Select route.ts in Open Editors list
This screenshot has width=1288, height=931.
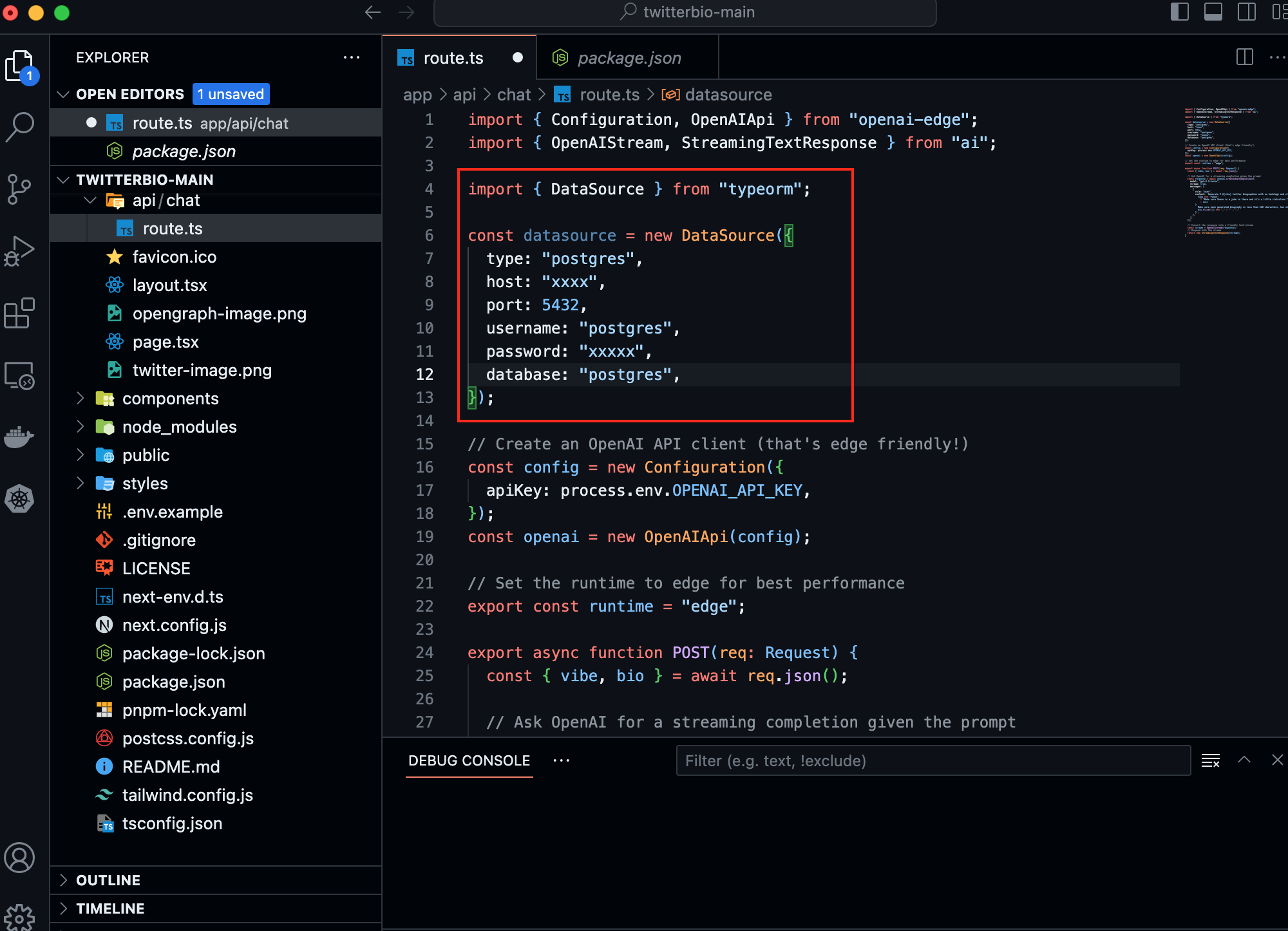[x=216, y=123]
